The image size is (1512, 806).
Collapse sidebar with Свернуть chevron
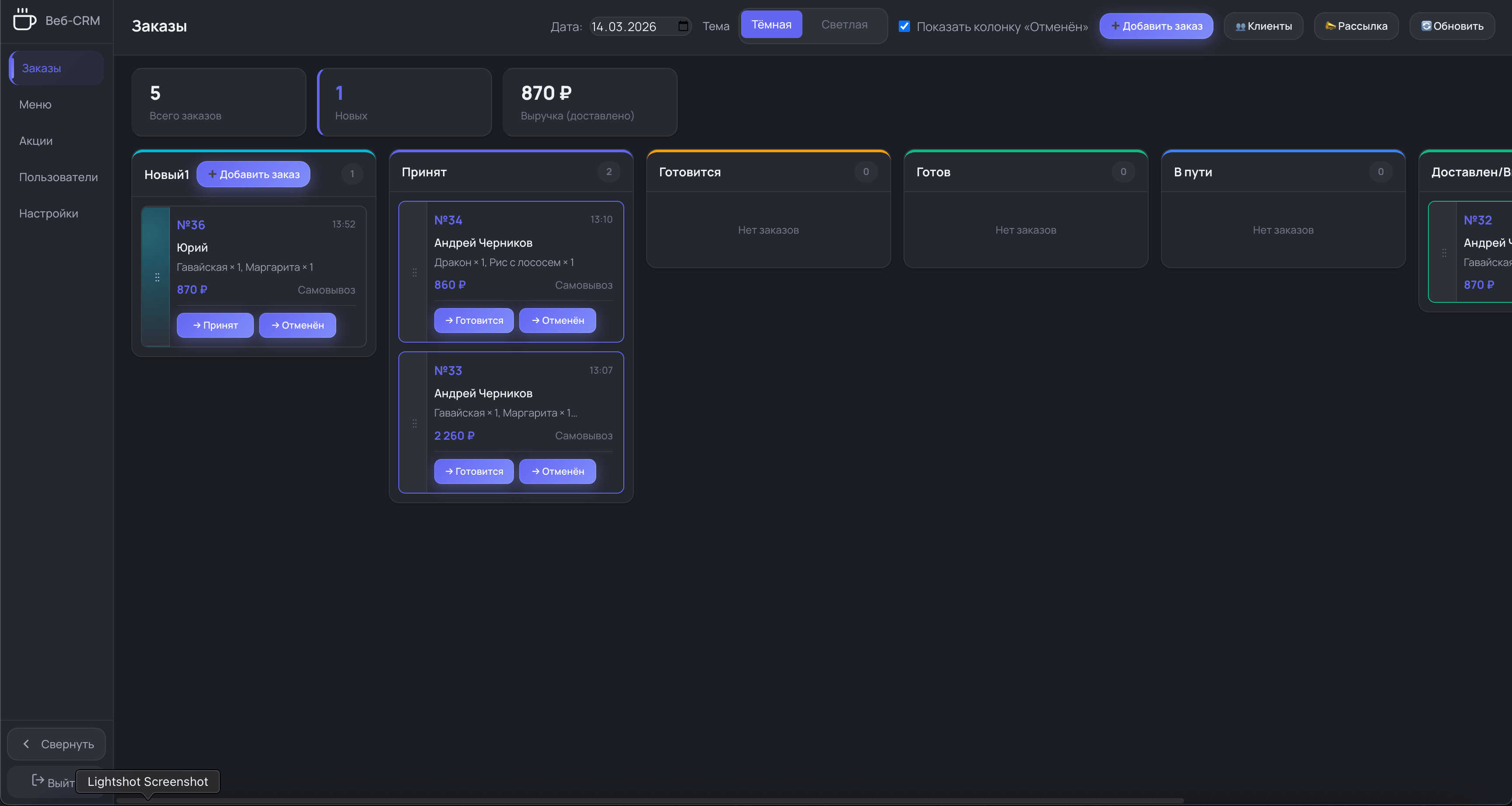click(26, 744)
